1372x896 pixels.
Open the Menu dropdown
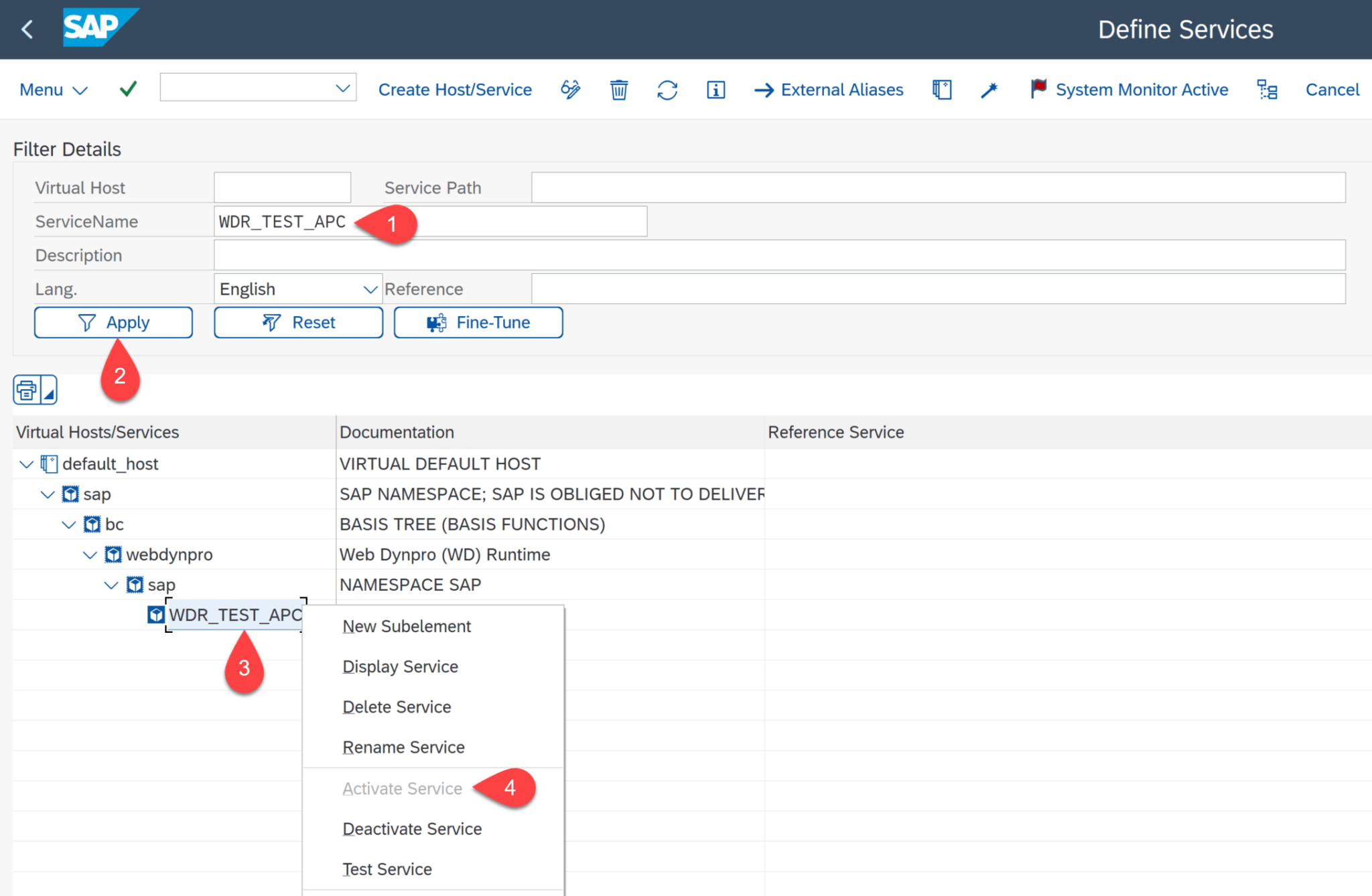click(53, 89)
